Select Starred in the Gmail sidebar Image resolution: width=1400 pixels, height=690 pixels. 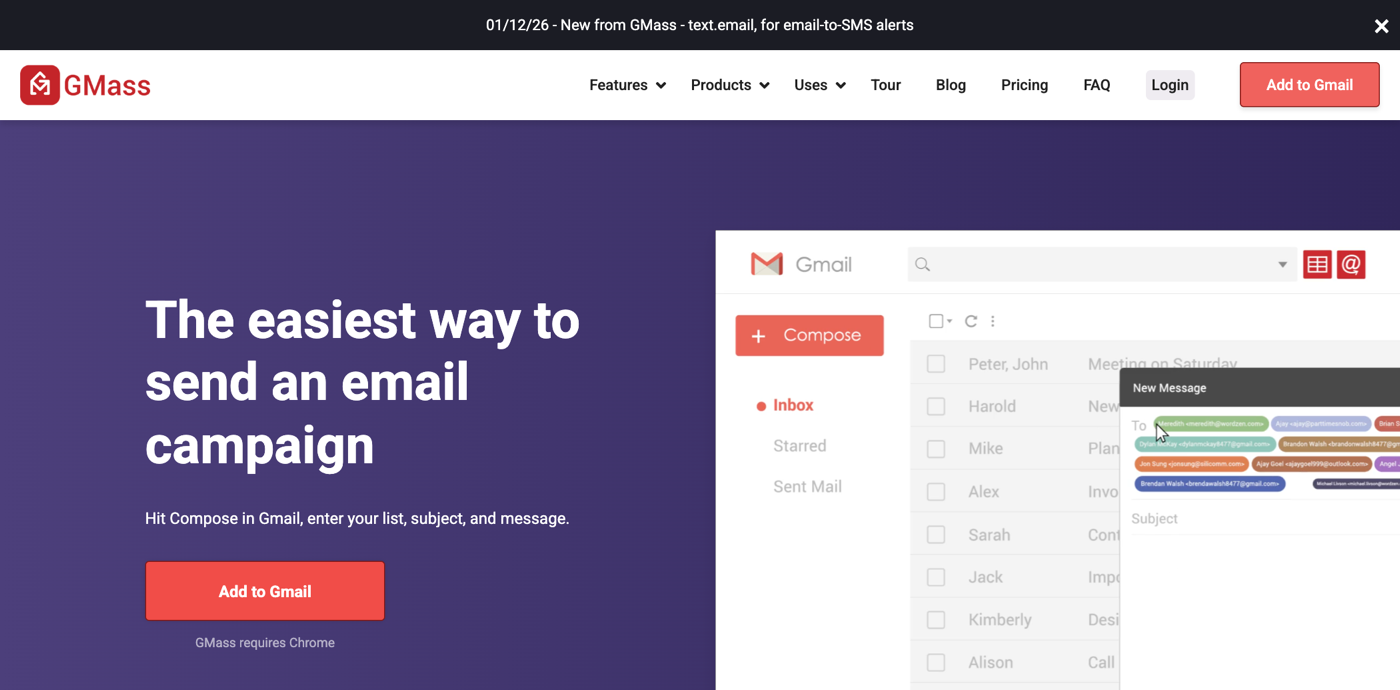[800, 446]
